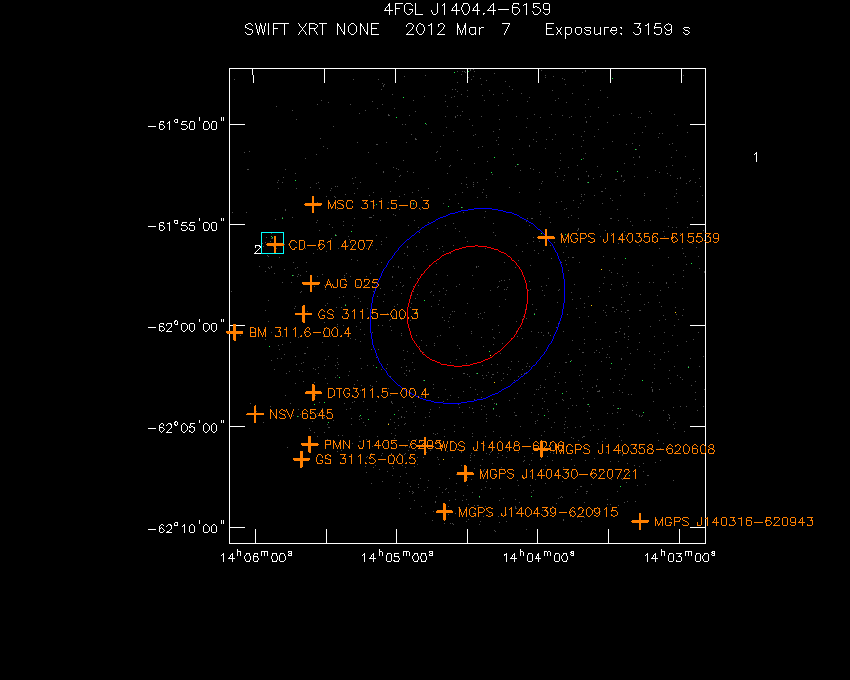850x680 pixels.
Task: Click the CD-61 4207 label
Action: (331, 245)
